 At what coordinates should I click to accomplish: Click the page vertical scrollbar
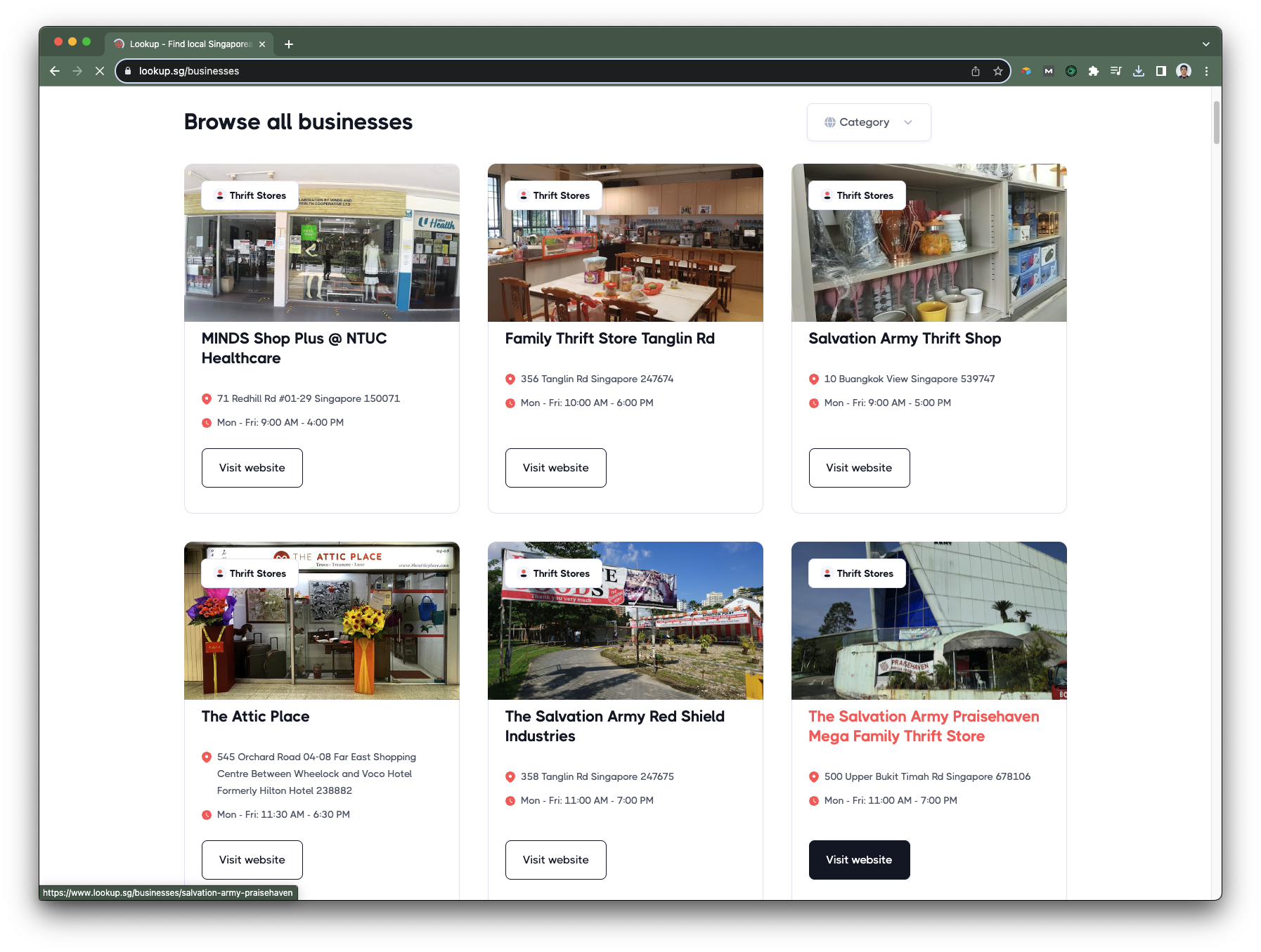(x=1216, y=123)
